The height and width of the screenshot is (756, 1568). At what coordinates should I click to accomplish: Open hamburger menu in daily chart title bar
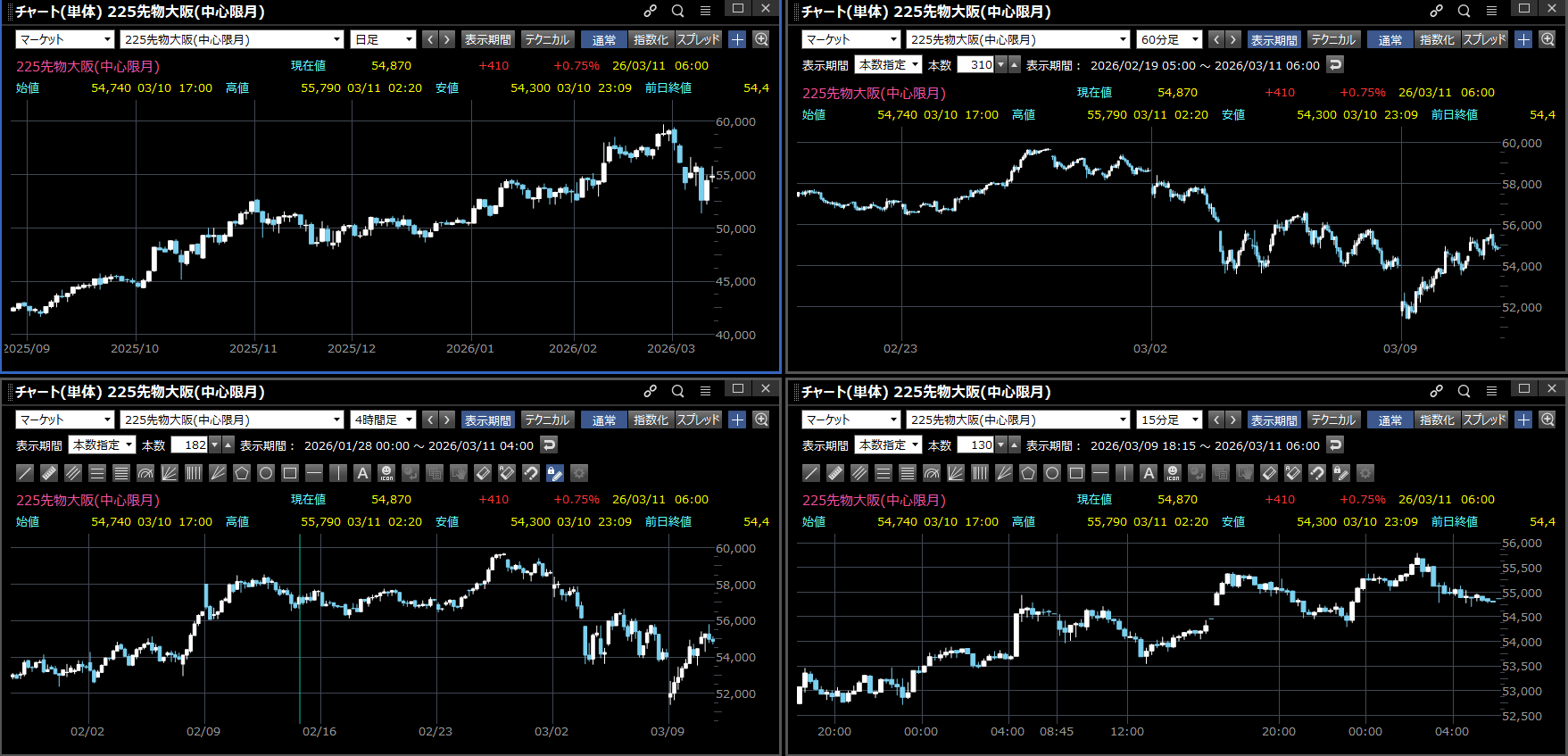tap(705, 11)
